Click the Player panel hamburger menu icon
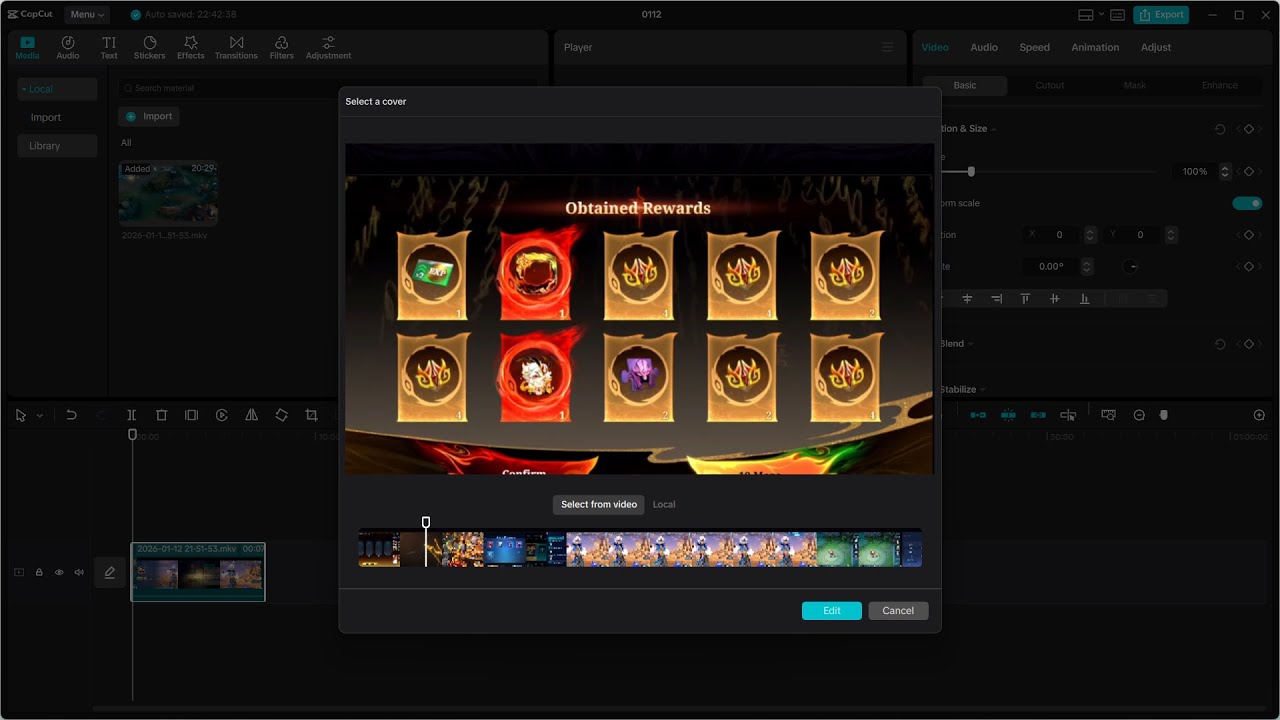 point(887,47)
